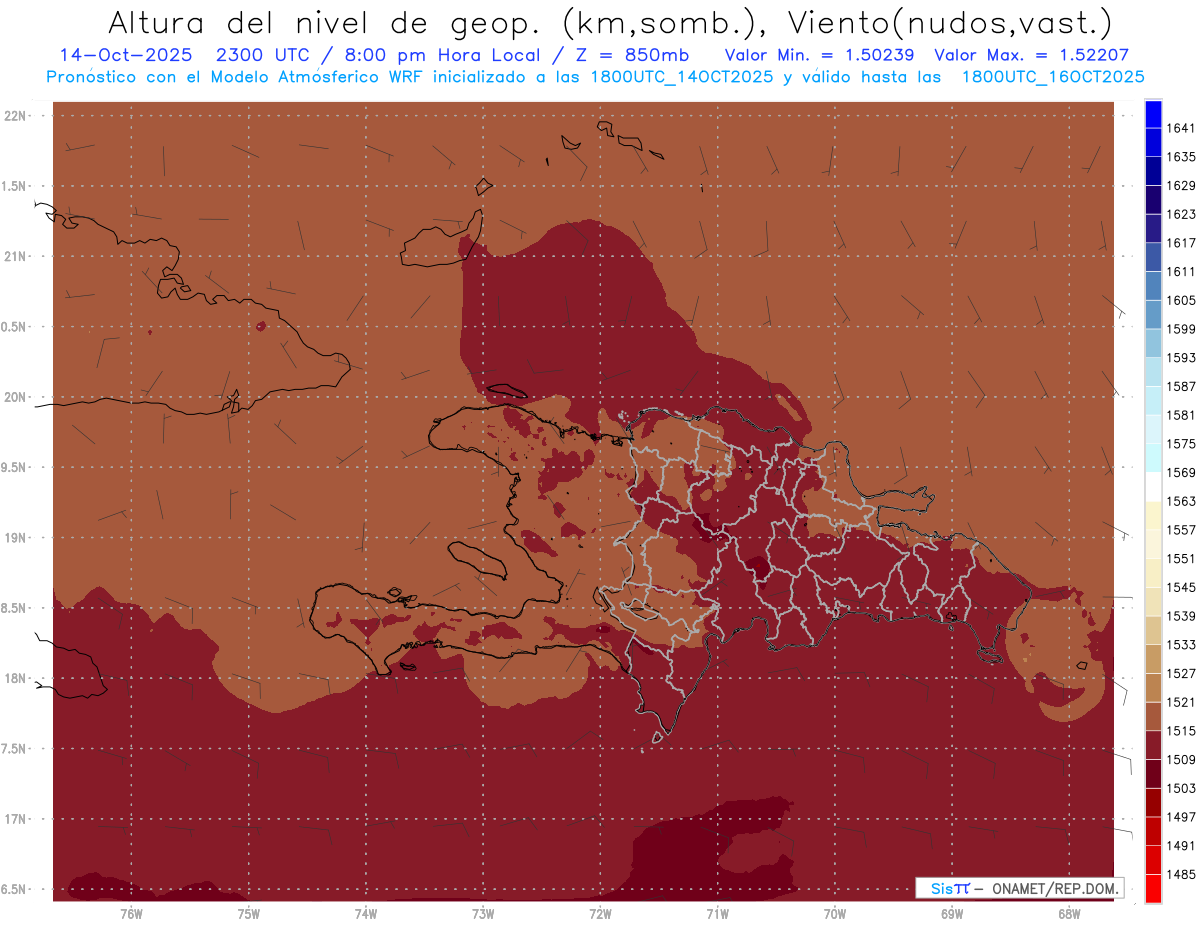Click legend value 1551
Screen dimensions: 1200x927
[1181, 559]
